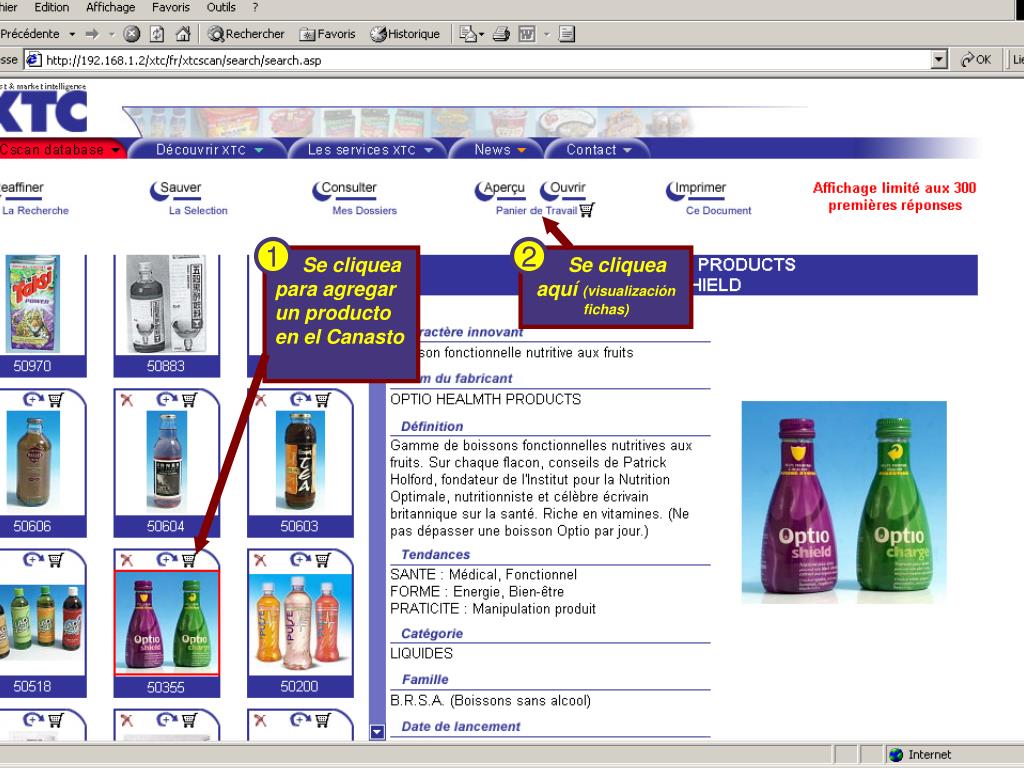
Task: Select product thumbnail 50883
Action: [167, 304]
